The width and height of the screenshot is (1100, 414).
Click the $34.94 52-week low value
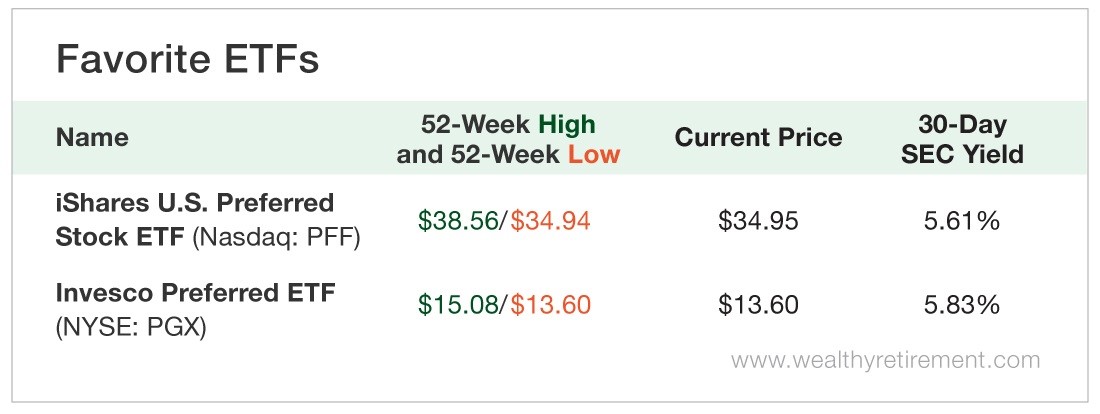(x=550, y=221)
